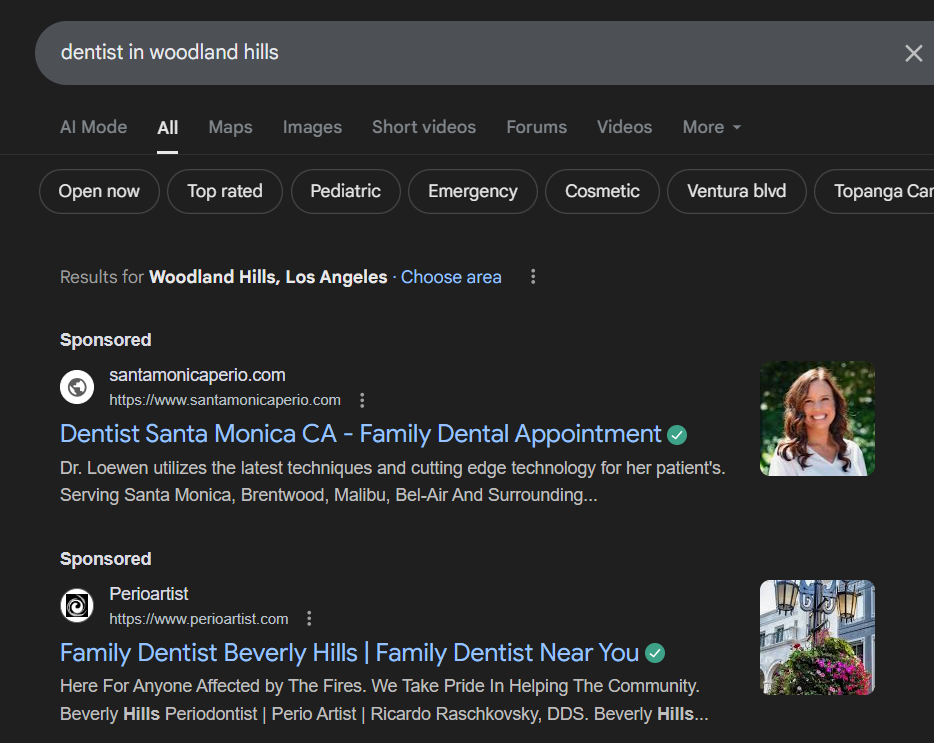This screenshot has width=934, height=743.
Task: Open three-dot menu beside santamonicaperio.com URL
Action: click(x=362, y=400)
